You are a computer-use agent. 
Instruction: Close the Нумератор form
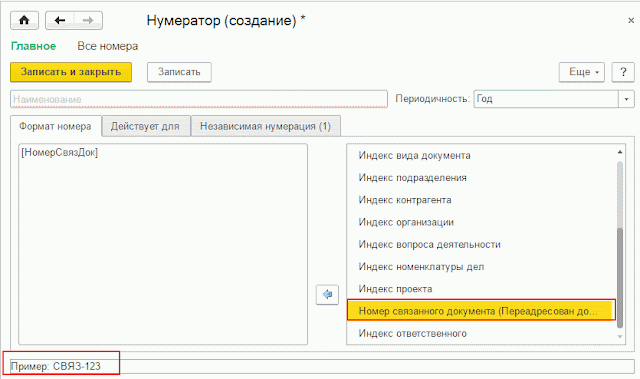(x=631, y=20)
